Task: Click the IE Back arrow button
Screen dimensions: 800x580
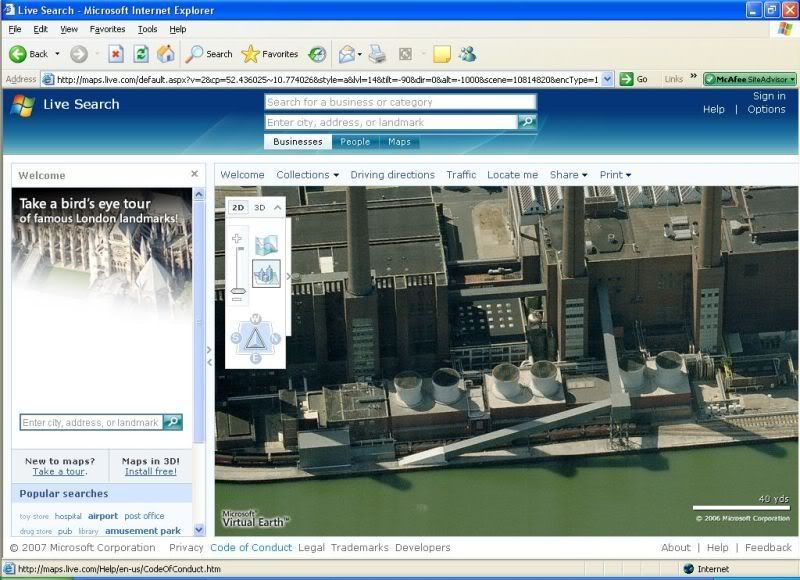Action: coord(18,54)
